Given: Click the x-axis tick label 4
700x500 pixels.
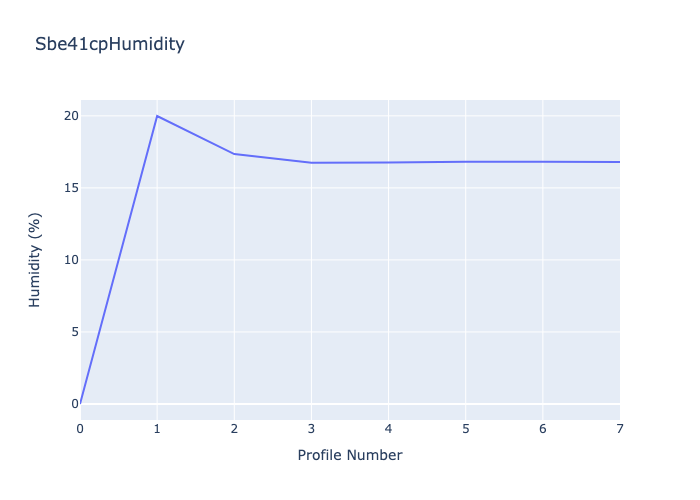Looking at the screenshot, I should 388,428.
